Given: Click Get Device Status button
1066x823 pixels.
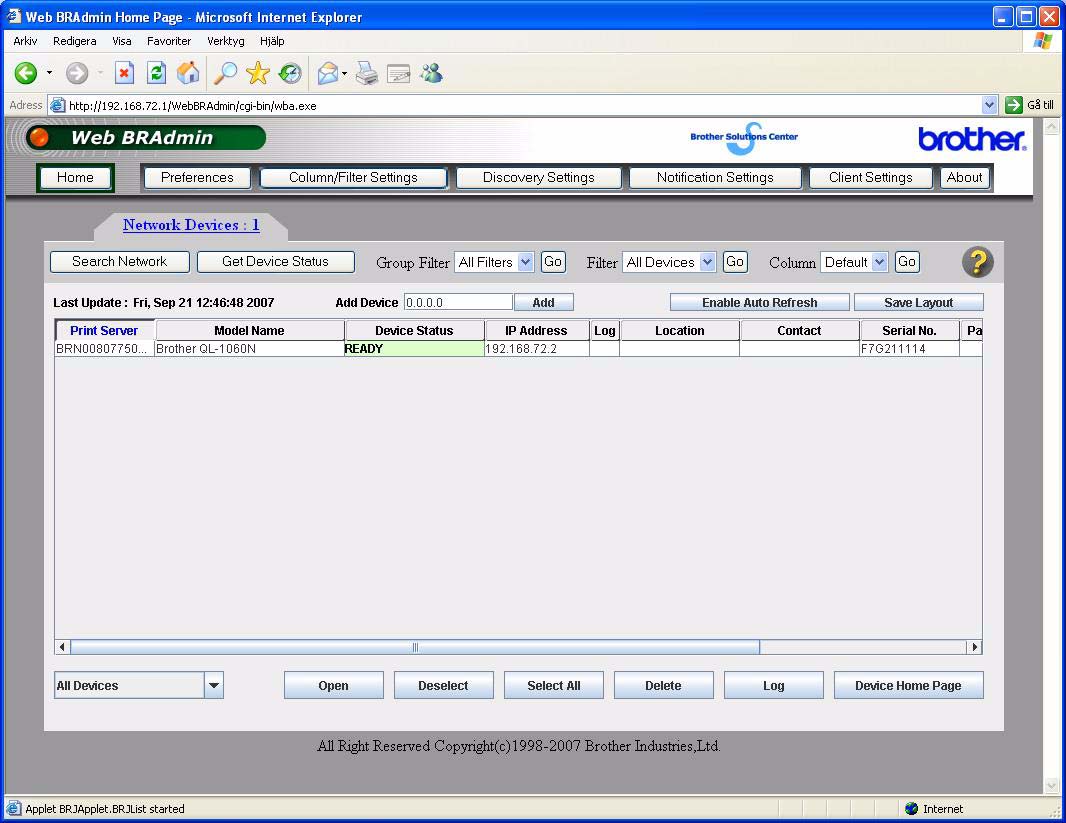Looking at the screenshot, I should click(x=275, y=262).
